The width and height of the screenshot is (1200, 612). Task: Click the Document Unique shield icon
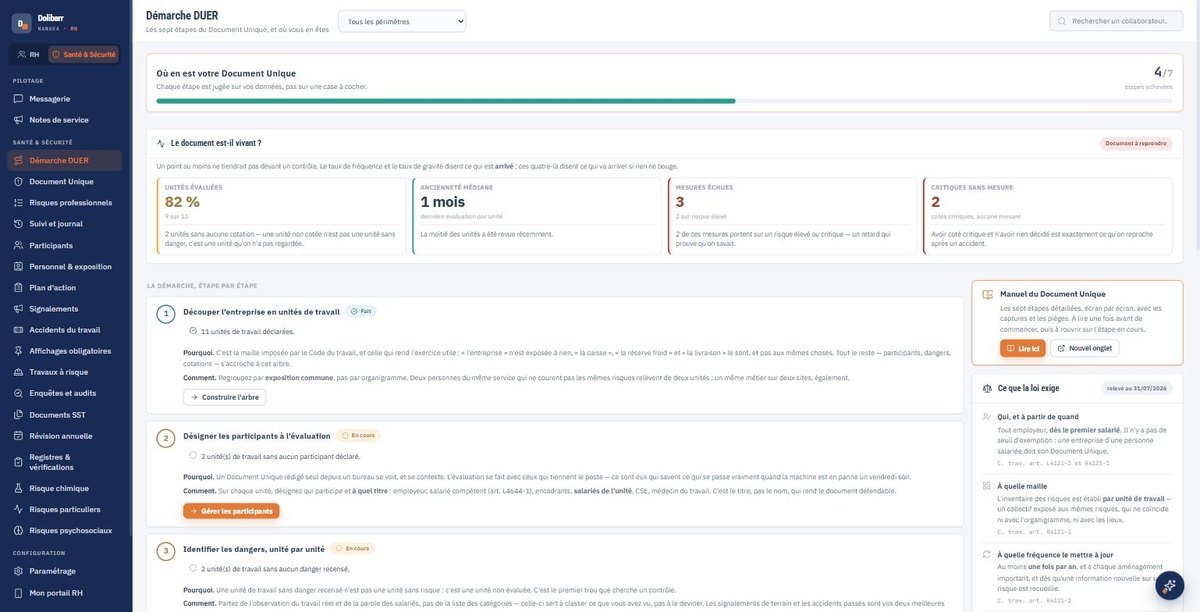pos(19,182)
